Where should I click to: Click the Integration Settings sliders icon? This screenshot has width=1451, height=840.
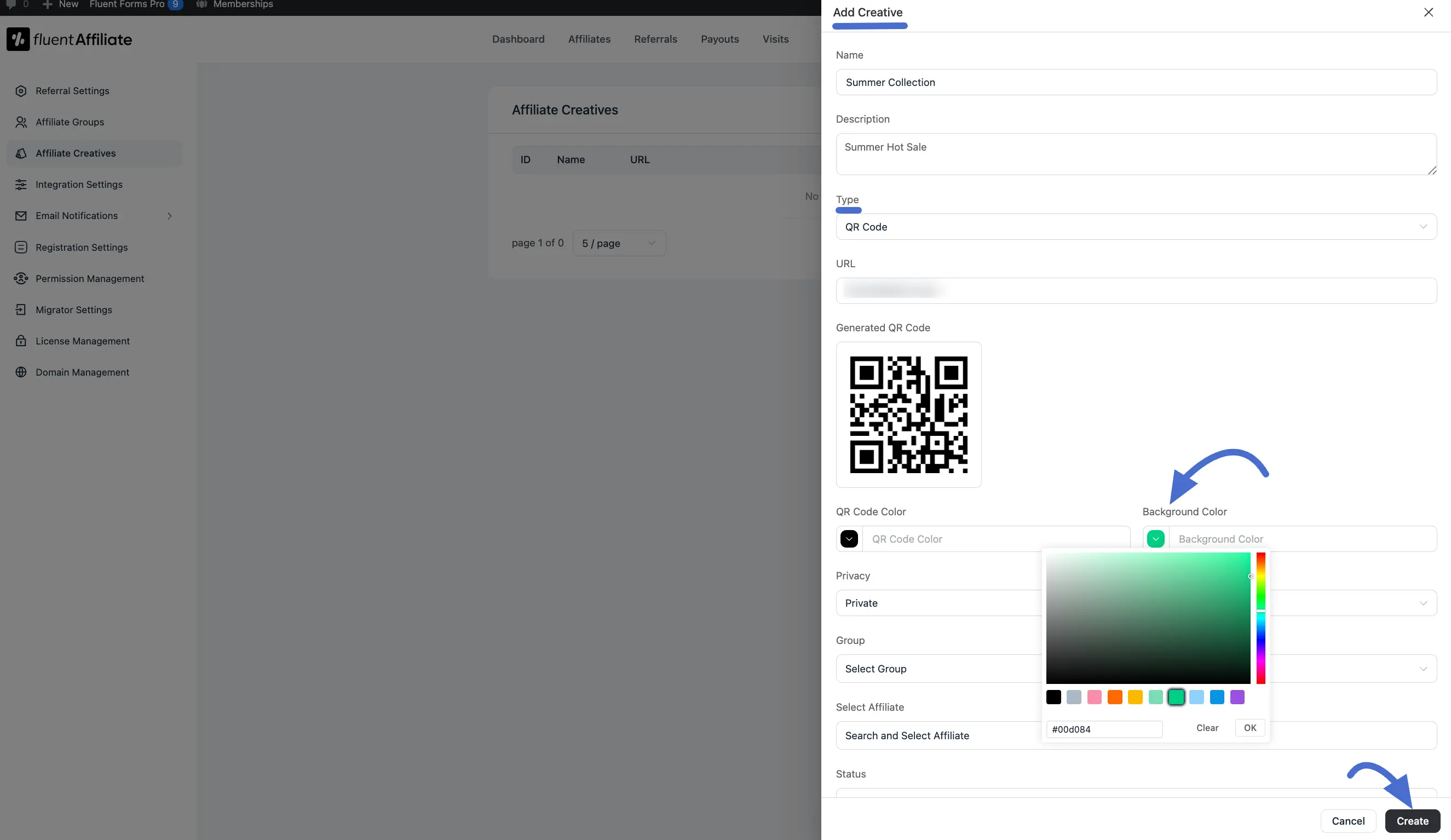[21, 184]
